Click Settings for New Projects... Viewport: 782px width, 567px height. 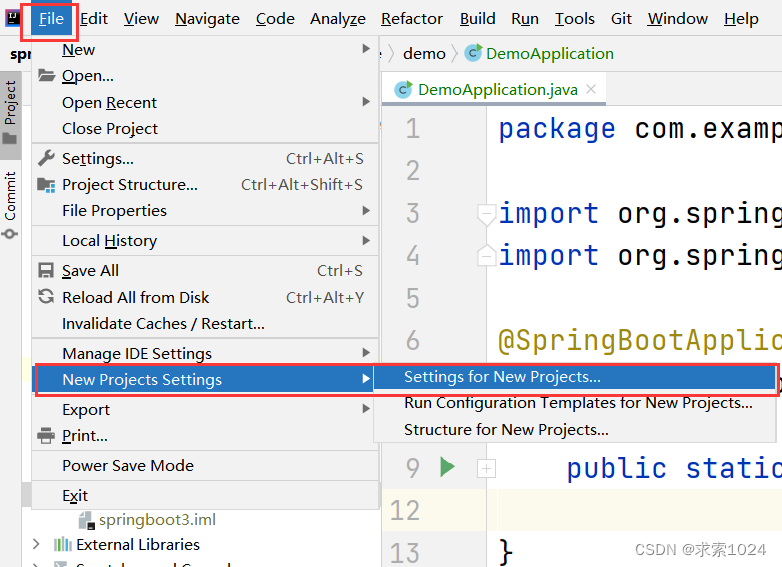coord(576,377)
